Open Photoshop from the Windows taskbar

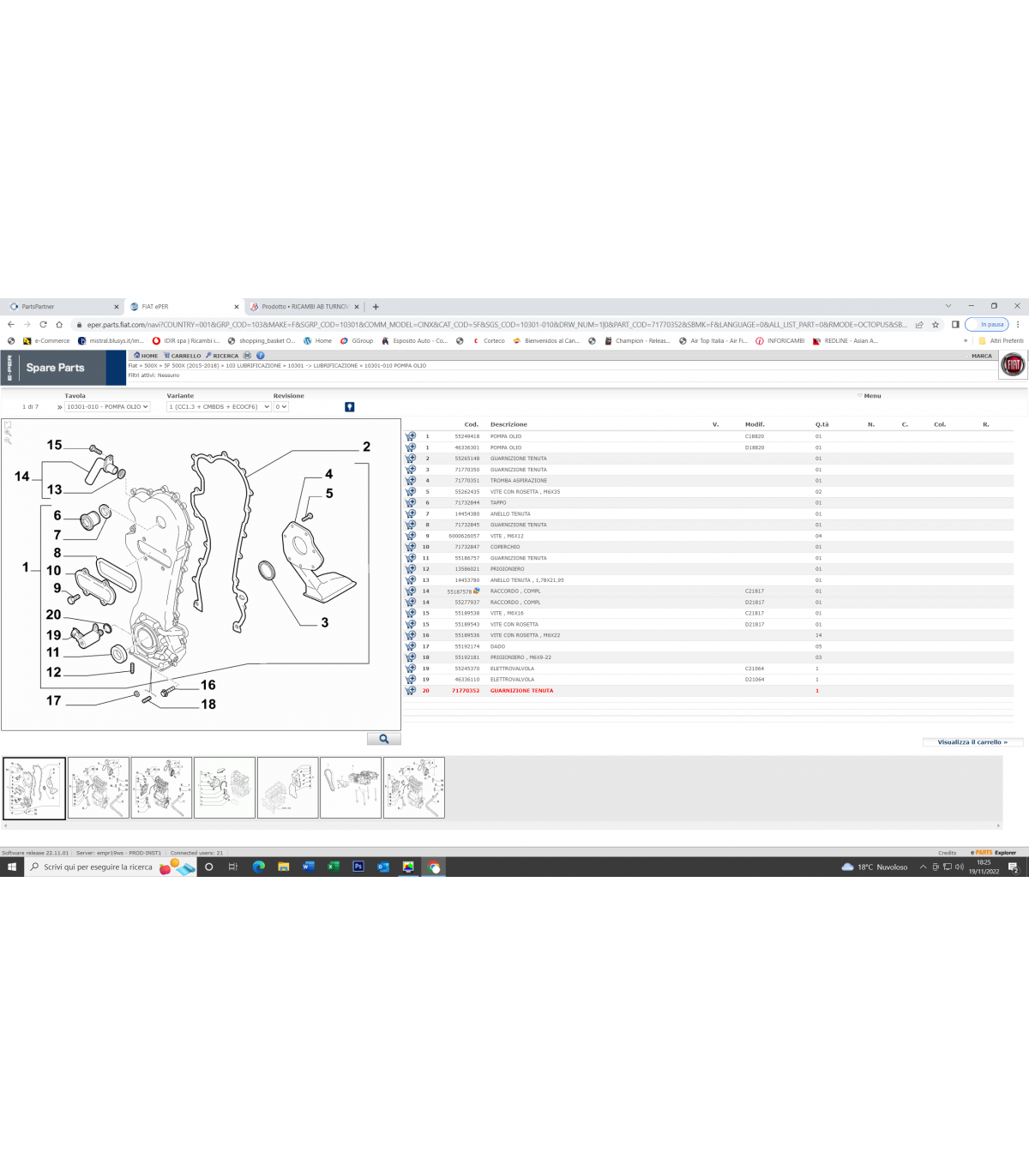pyautogui.click(x=358, y=867)
